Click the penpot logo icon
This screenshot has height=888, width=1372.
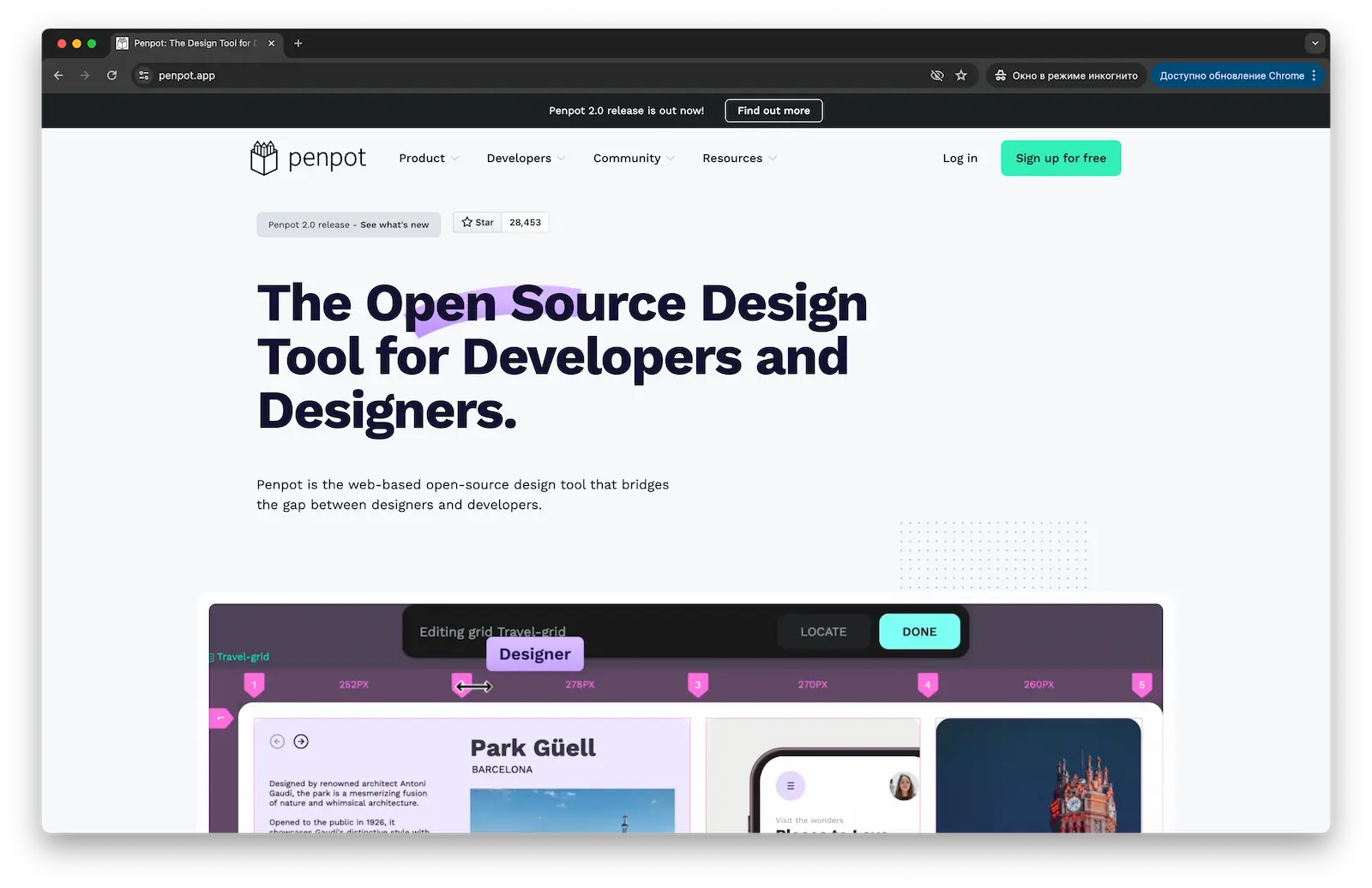click(264, 158)
